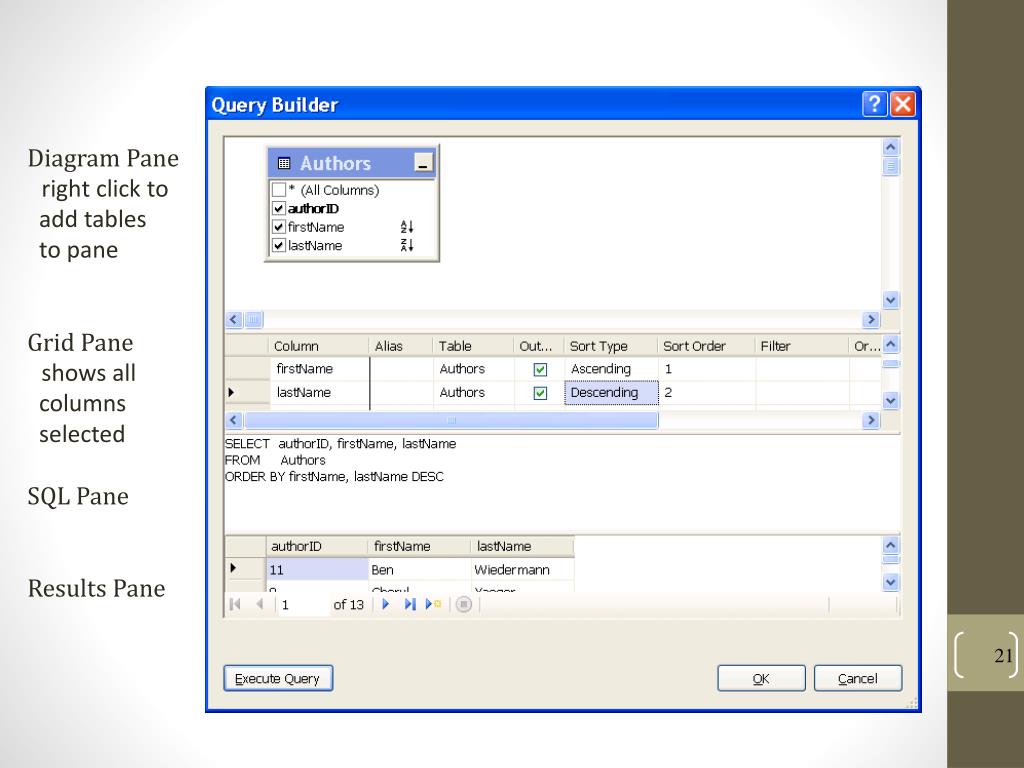Click the Authors table grid icon
Viewport: 1024px width, 768px height.
[x=283, y=164]
